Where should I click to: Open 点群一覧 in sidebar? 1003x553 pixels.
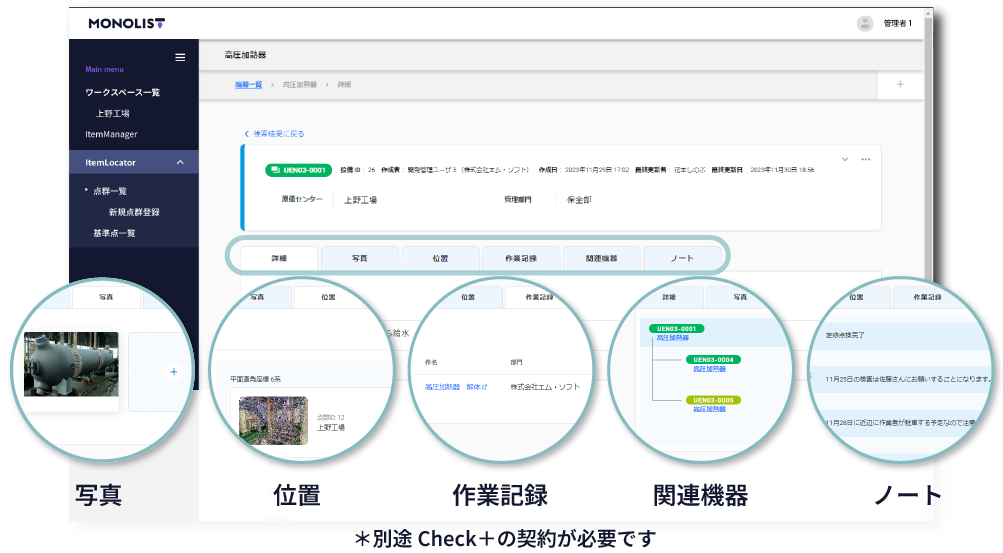pos(110,191)
